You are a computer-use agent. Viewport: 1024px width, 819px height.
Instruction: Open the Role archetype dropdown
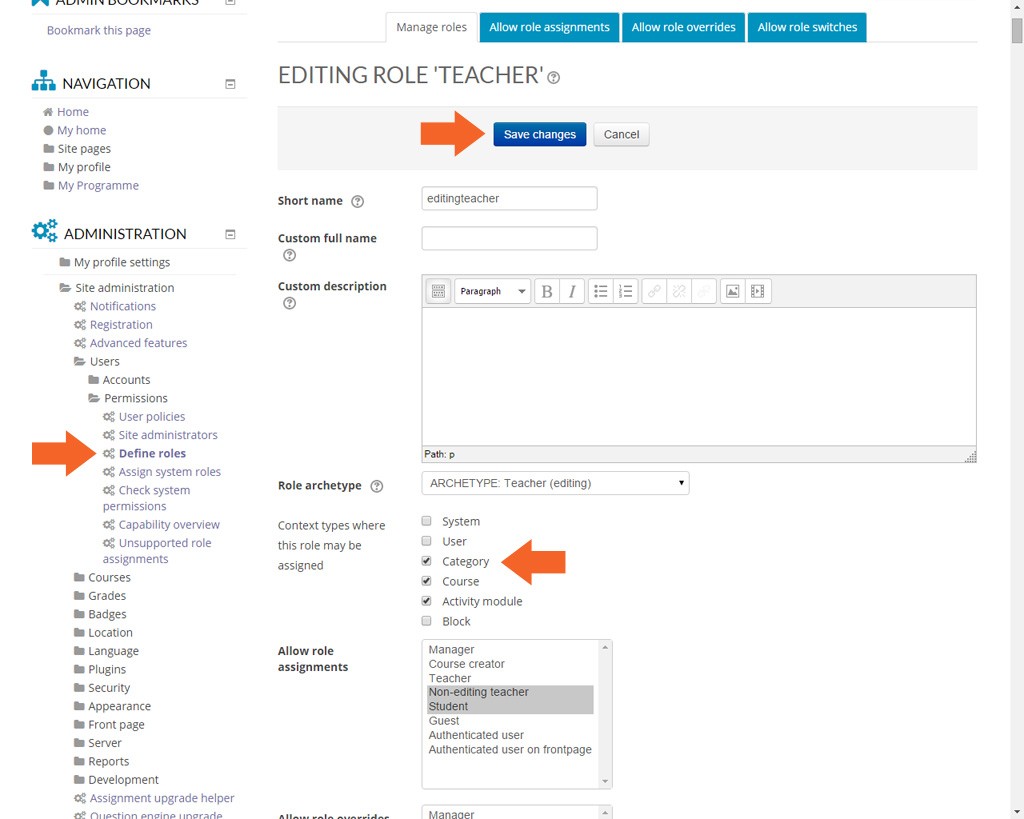pos(555,483)
